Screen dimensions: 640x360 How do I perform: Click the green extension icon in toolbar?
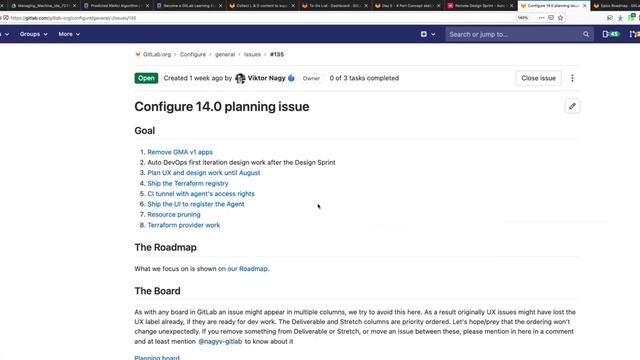pyautogui.click(x=631, y=17)
